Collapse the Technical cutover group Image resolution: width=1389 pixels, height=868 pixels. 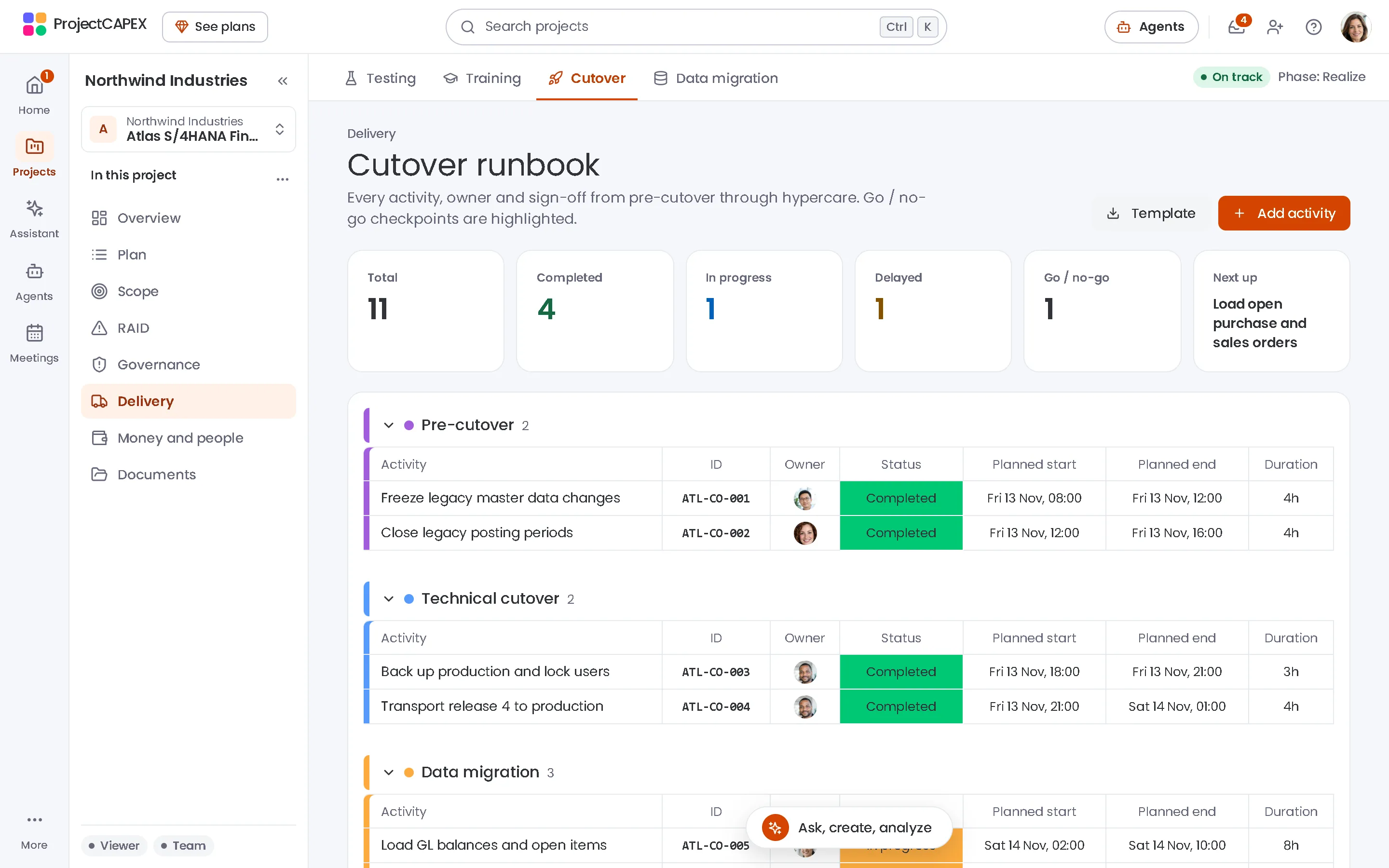389,599
